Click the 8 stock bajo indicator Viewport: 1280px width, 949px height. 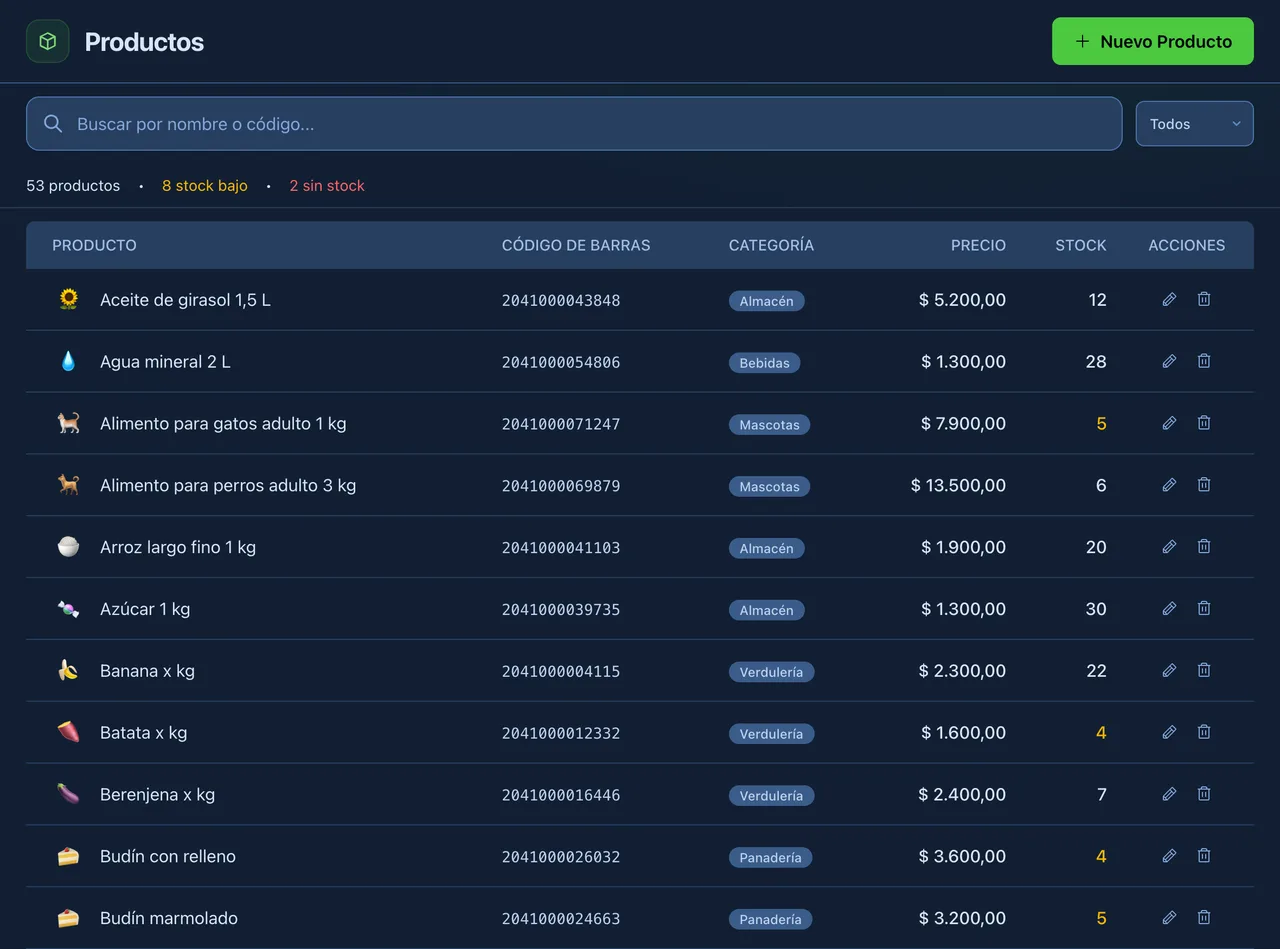tap(205, 186)
